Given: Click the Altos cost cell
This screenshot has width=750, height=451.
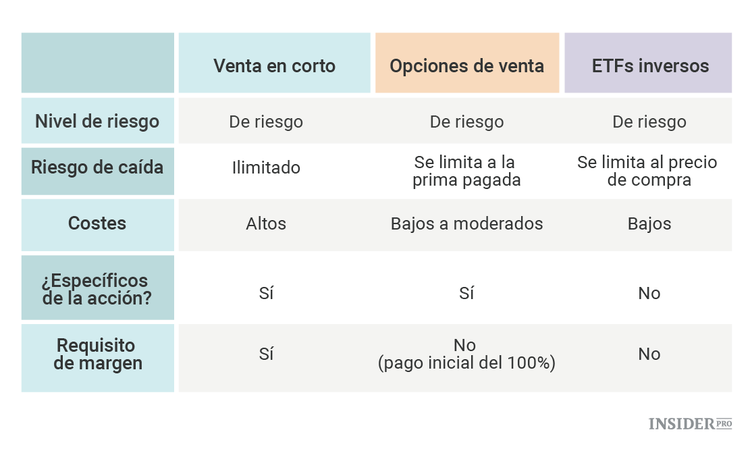Looking at the screenshot, I should 266,224.
